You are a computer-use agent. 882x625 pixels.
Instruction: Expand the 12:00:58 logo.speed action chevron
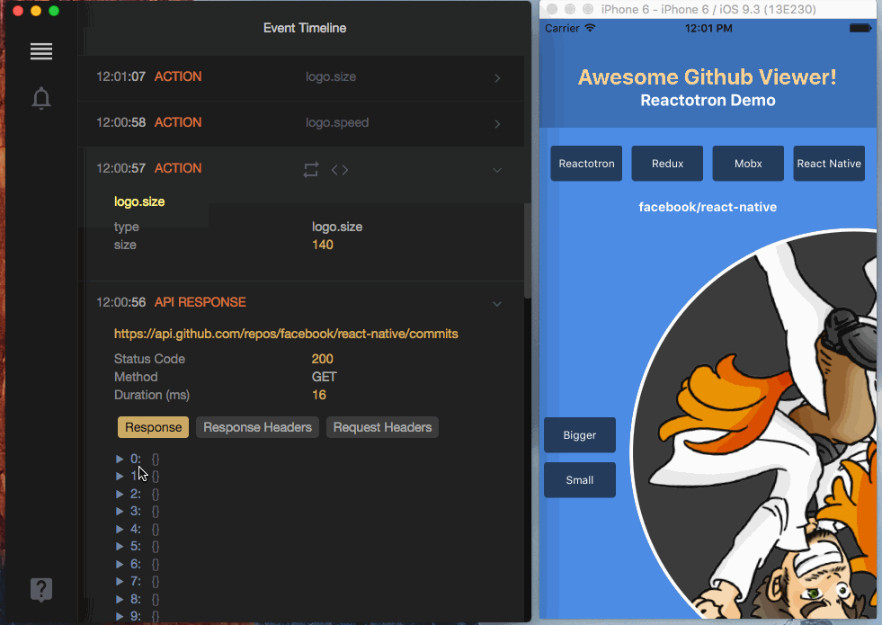click(497, 124)
